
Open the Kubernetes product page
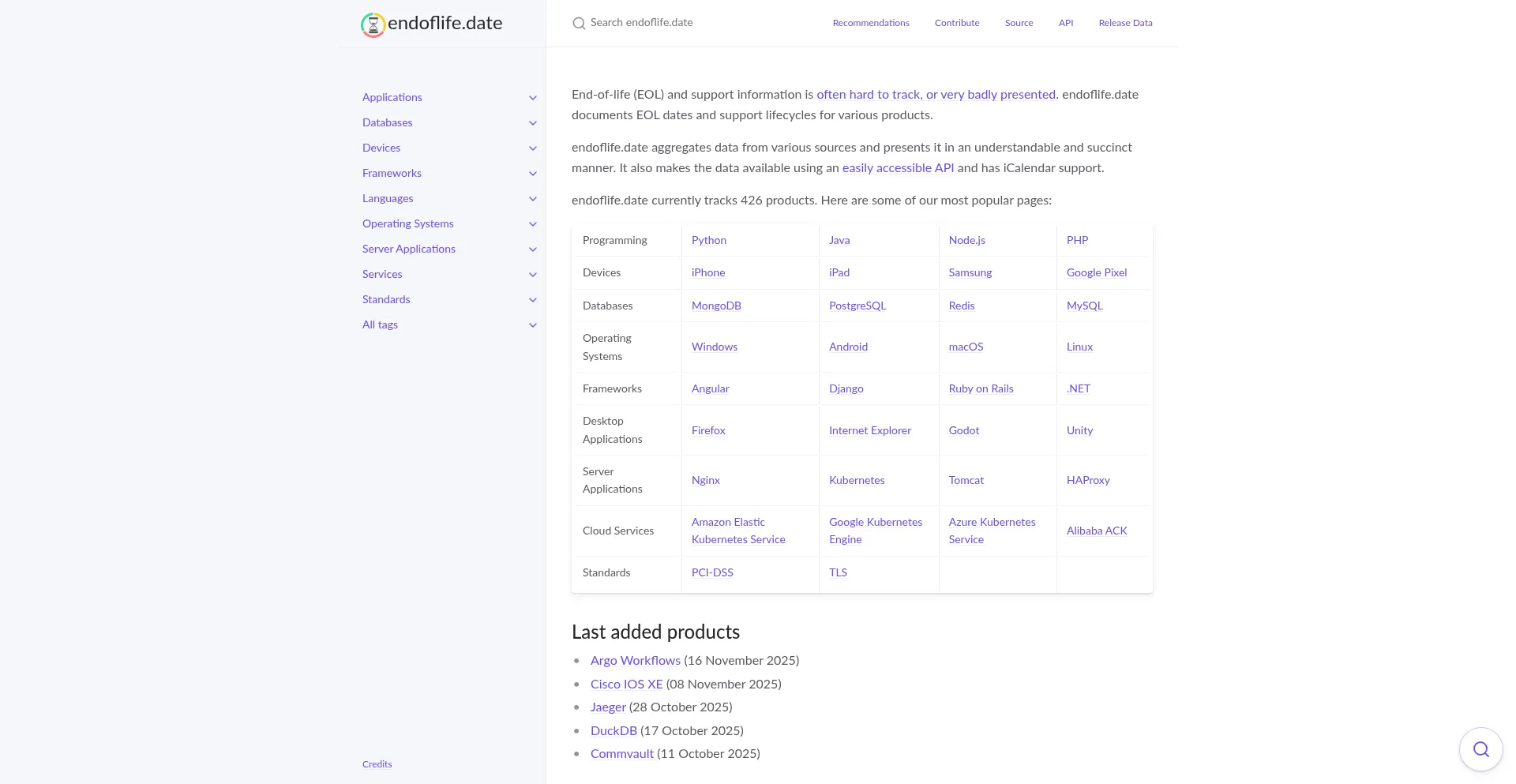857,480
